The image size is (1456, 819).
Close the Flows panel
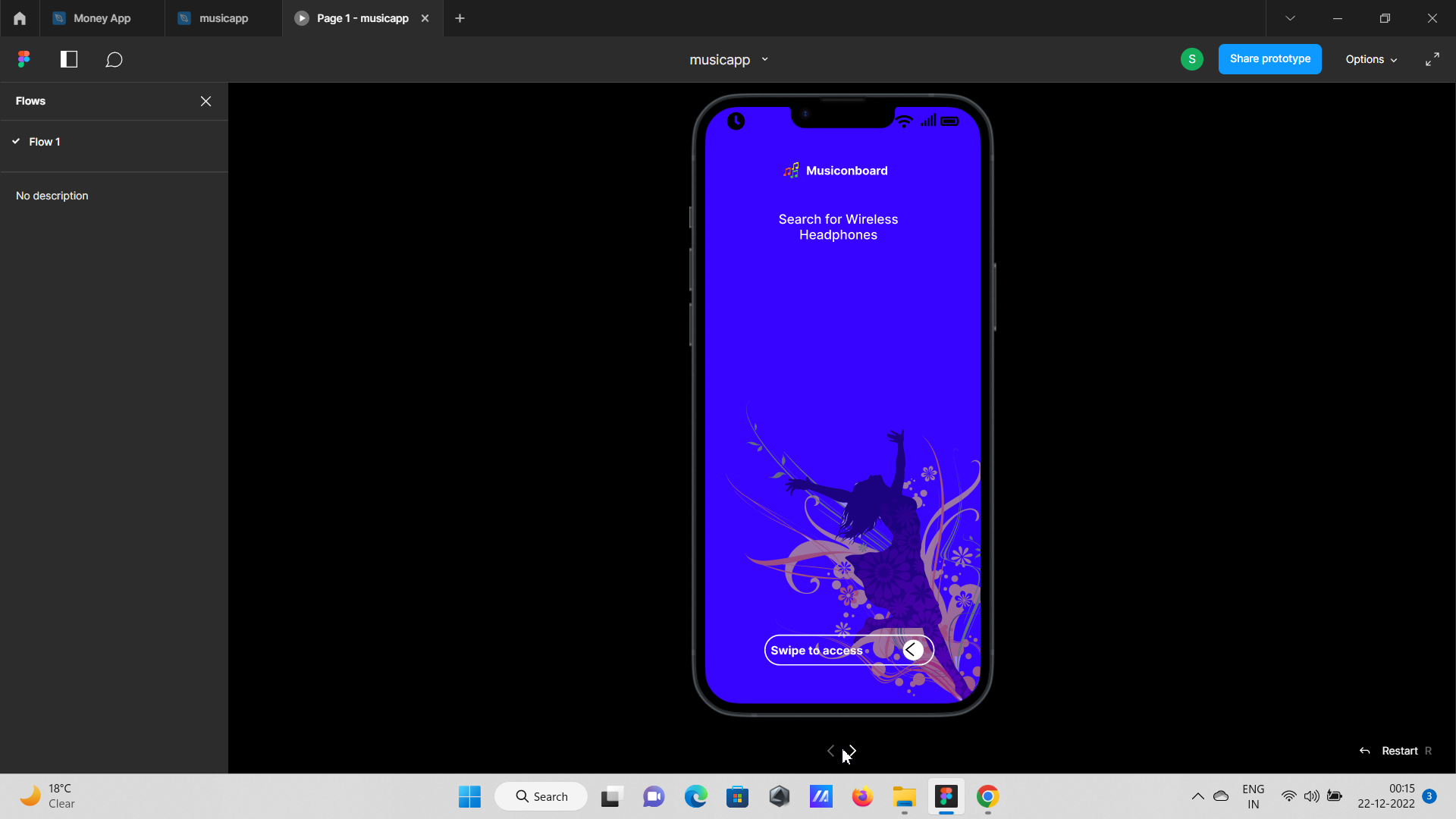point(206,101)
